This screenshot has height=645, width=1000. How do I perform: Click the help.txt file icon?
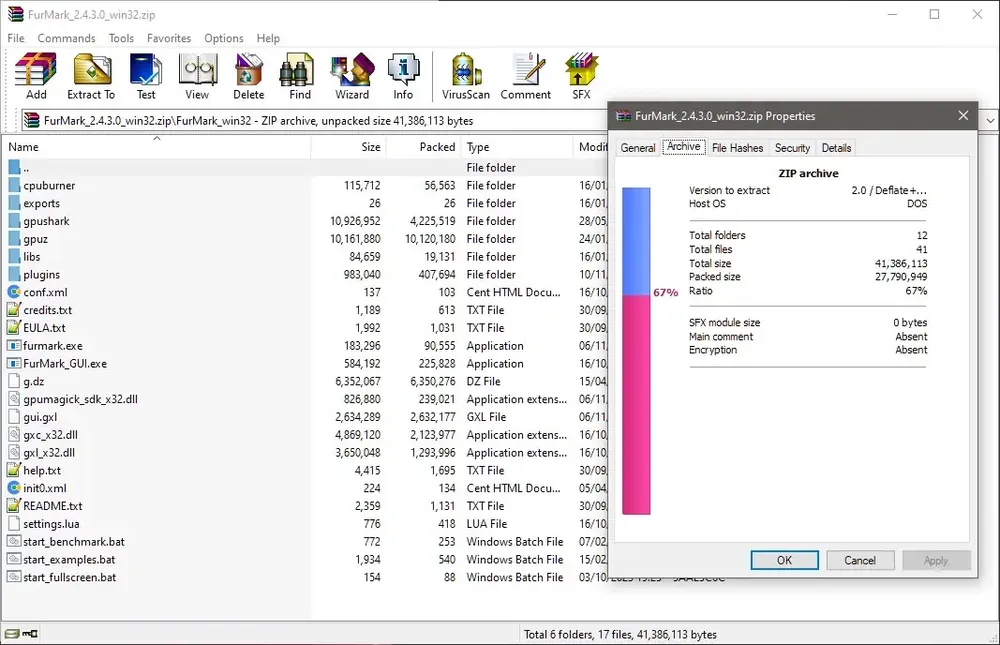[14, 470]
